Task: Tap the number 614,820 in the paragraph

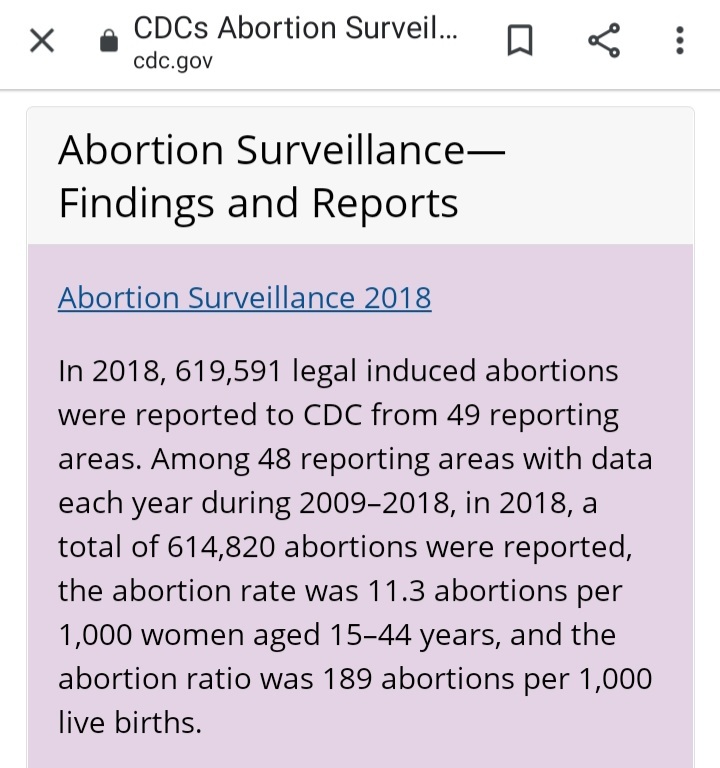Action: click(x=221, y=547)
